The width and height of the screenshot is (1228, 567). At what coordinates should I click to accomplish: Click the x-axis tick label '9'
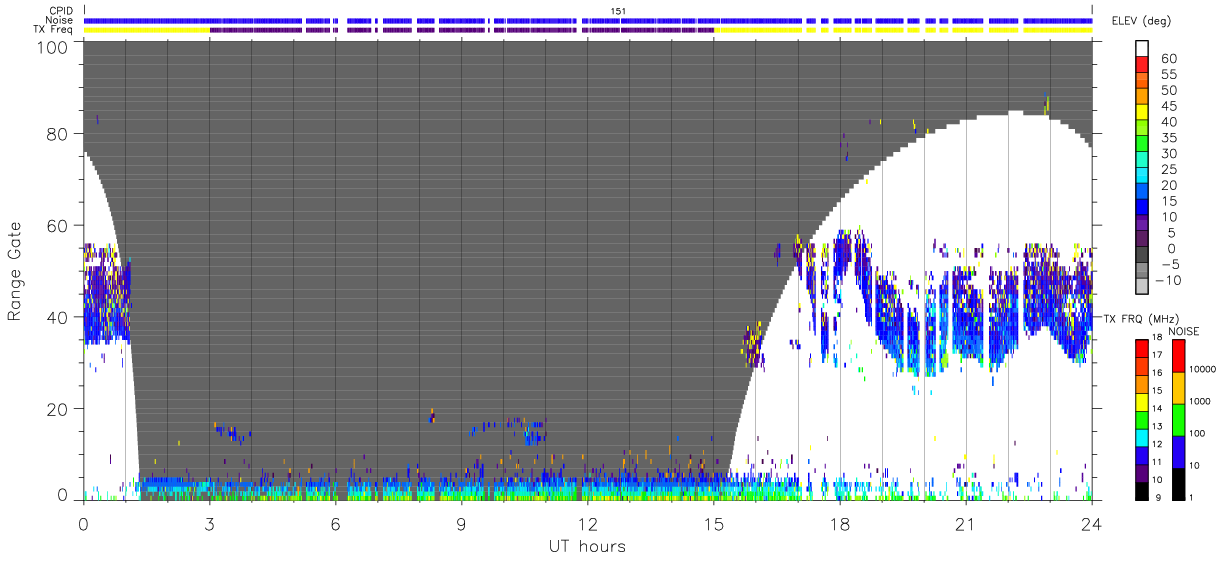click(x=461, y=523)
